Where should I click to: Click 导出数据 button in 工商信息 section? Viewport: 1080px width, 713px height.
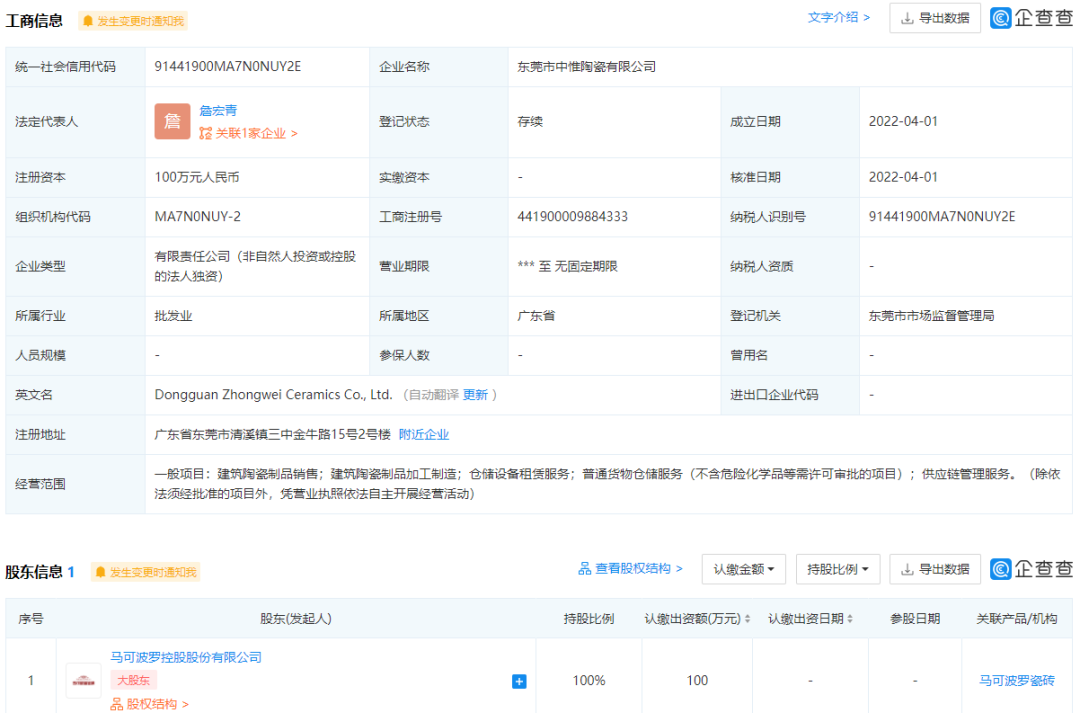[935, 19]
